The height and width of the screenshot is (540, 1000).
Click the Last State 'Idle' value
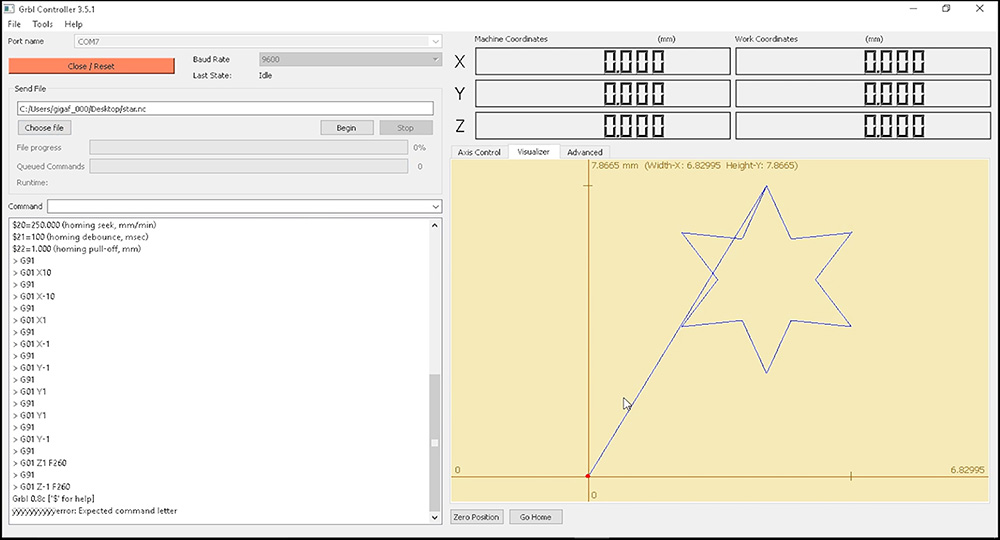[x=265, y=76]
